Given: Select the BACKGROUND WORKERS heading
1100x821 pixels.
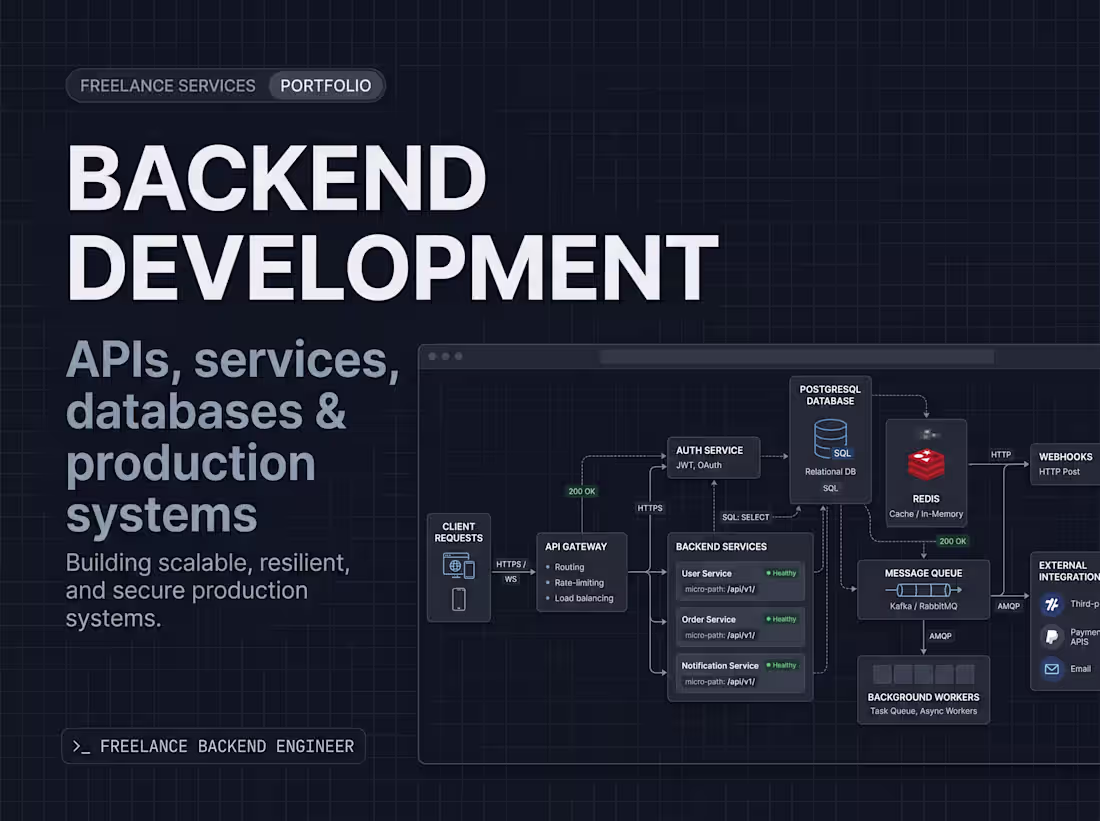Looking at the screenshot, I should pyautogui.click(x=923, y=697).
